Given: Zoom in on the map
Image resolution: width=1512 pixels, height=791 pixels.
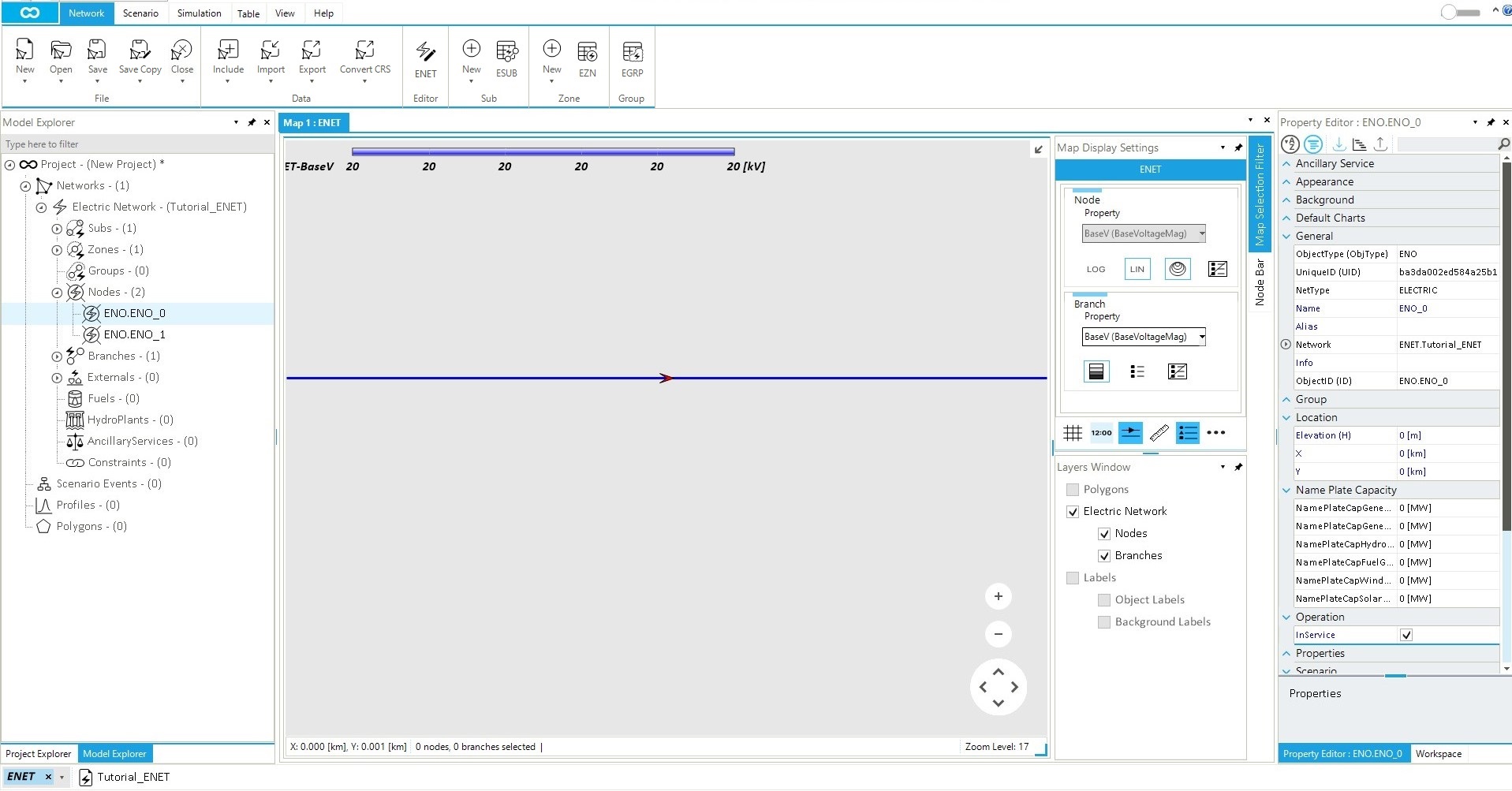Looking at the screenshot, I should click(x=998, y=596).
